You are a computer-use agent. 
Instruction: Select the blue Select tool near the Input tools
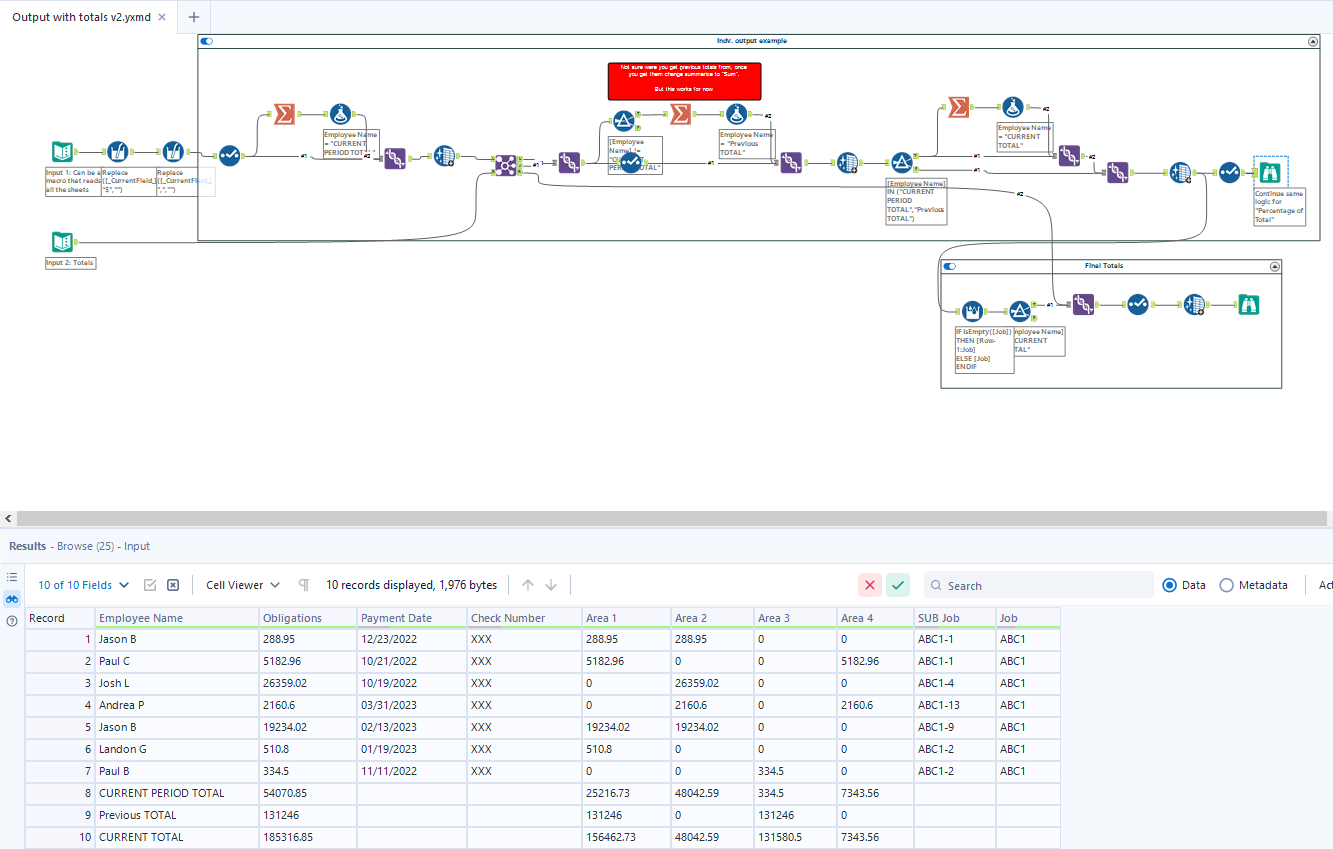[230, 157]
